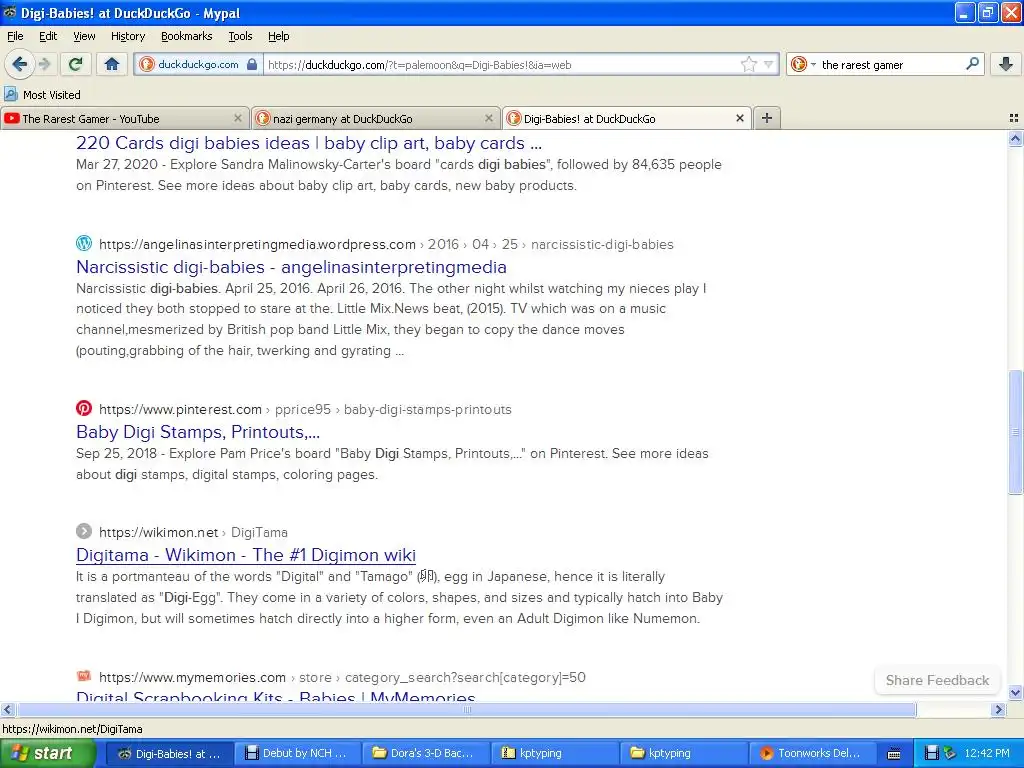Click the search magnifier icon
This screenshot has width=1024, height=768.
972,64
